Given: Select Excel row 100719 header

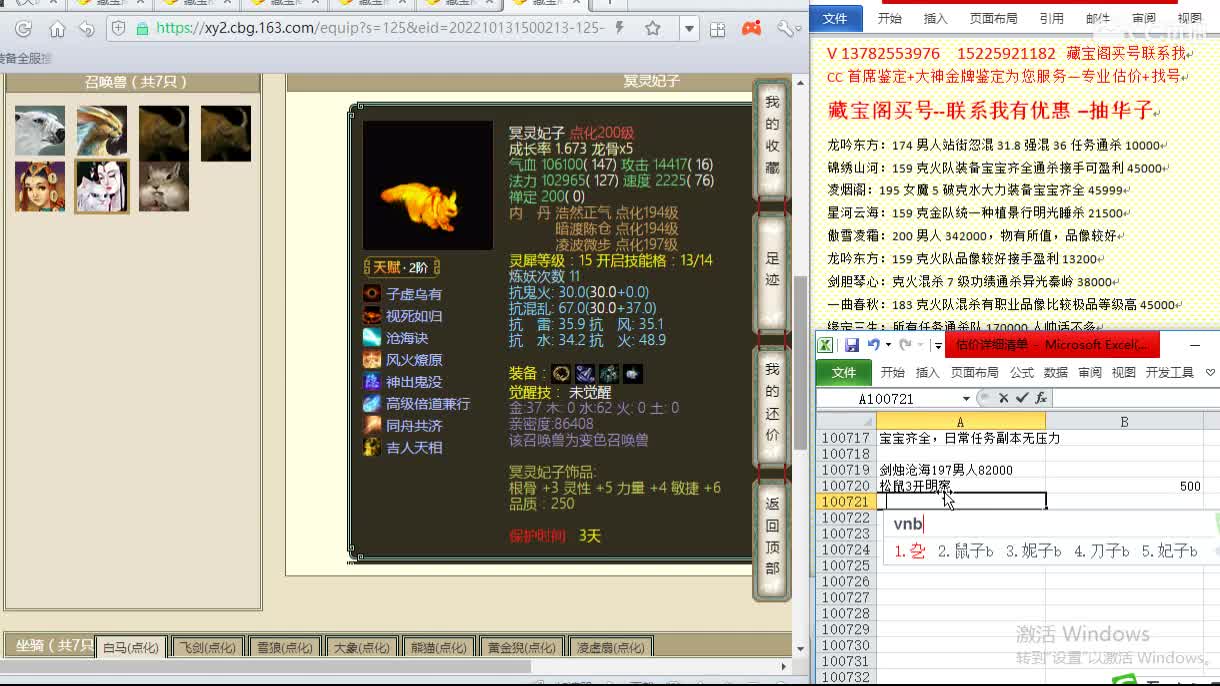Looking at the screenshot, I should 845,470.
